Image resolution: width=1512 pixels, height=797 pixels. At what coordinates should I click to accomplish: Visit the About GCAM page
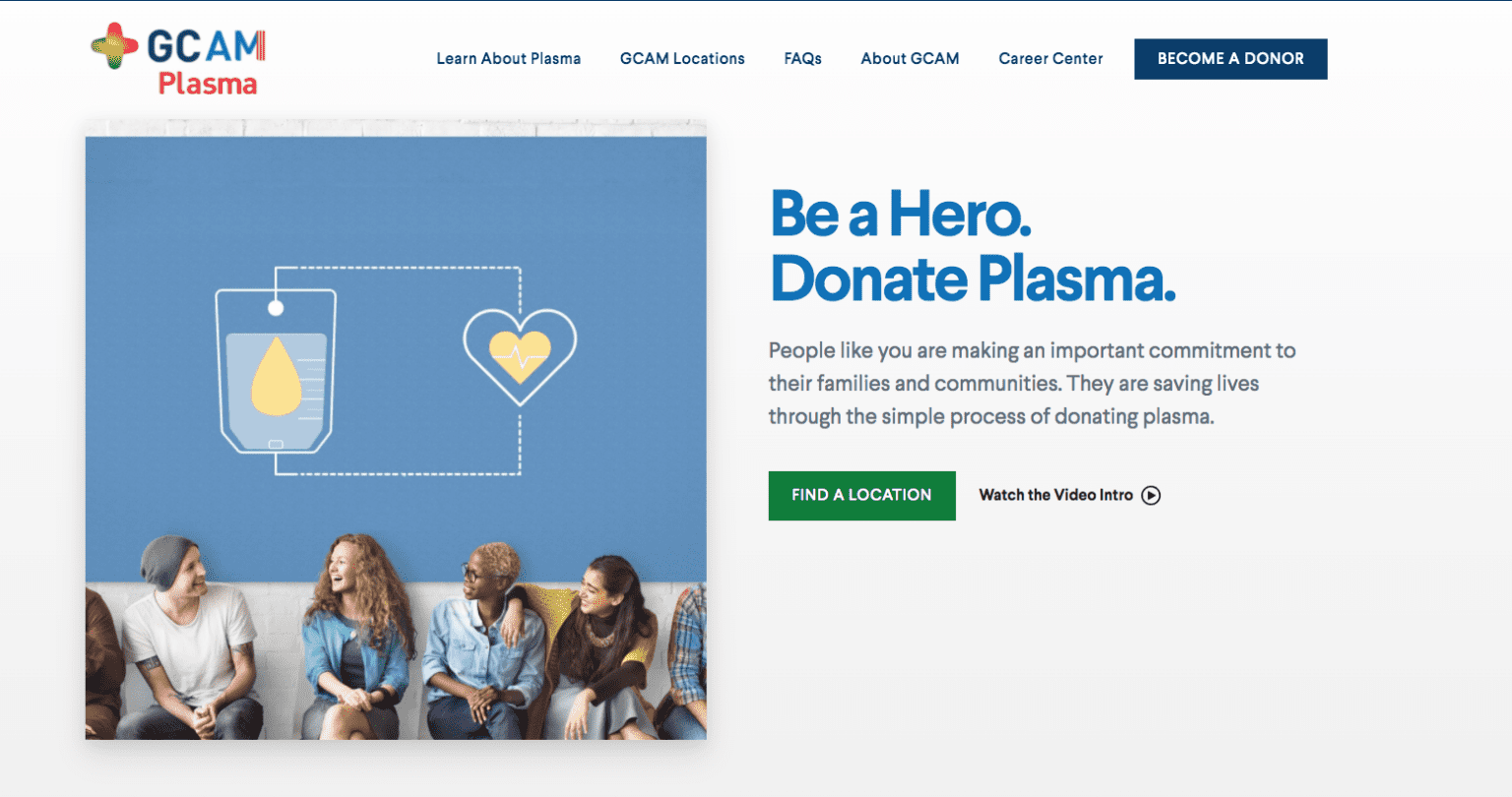(910, 58)
